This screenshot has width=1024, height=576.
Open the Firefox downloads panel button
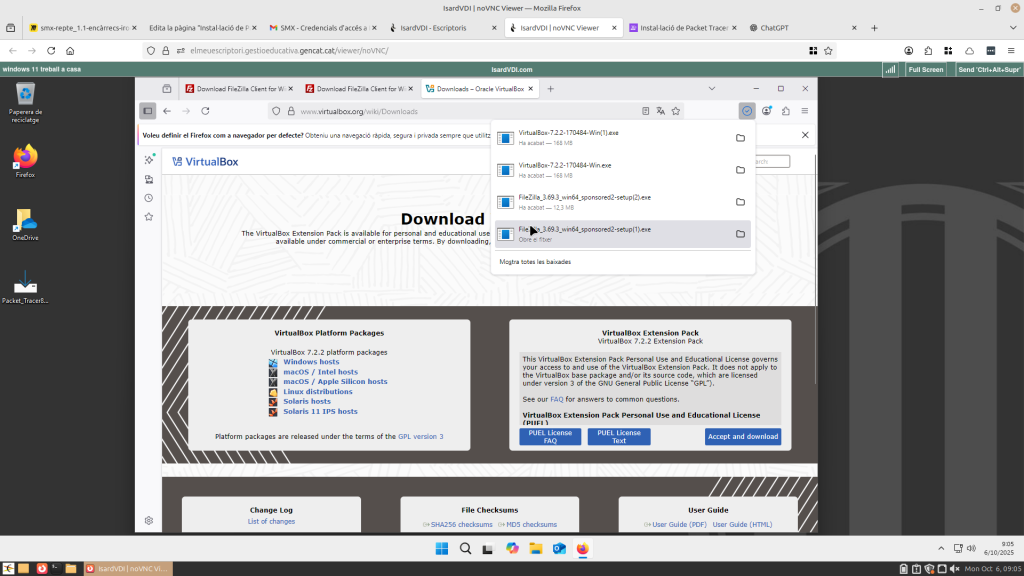click(x=747, y=111)
